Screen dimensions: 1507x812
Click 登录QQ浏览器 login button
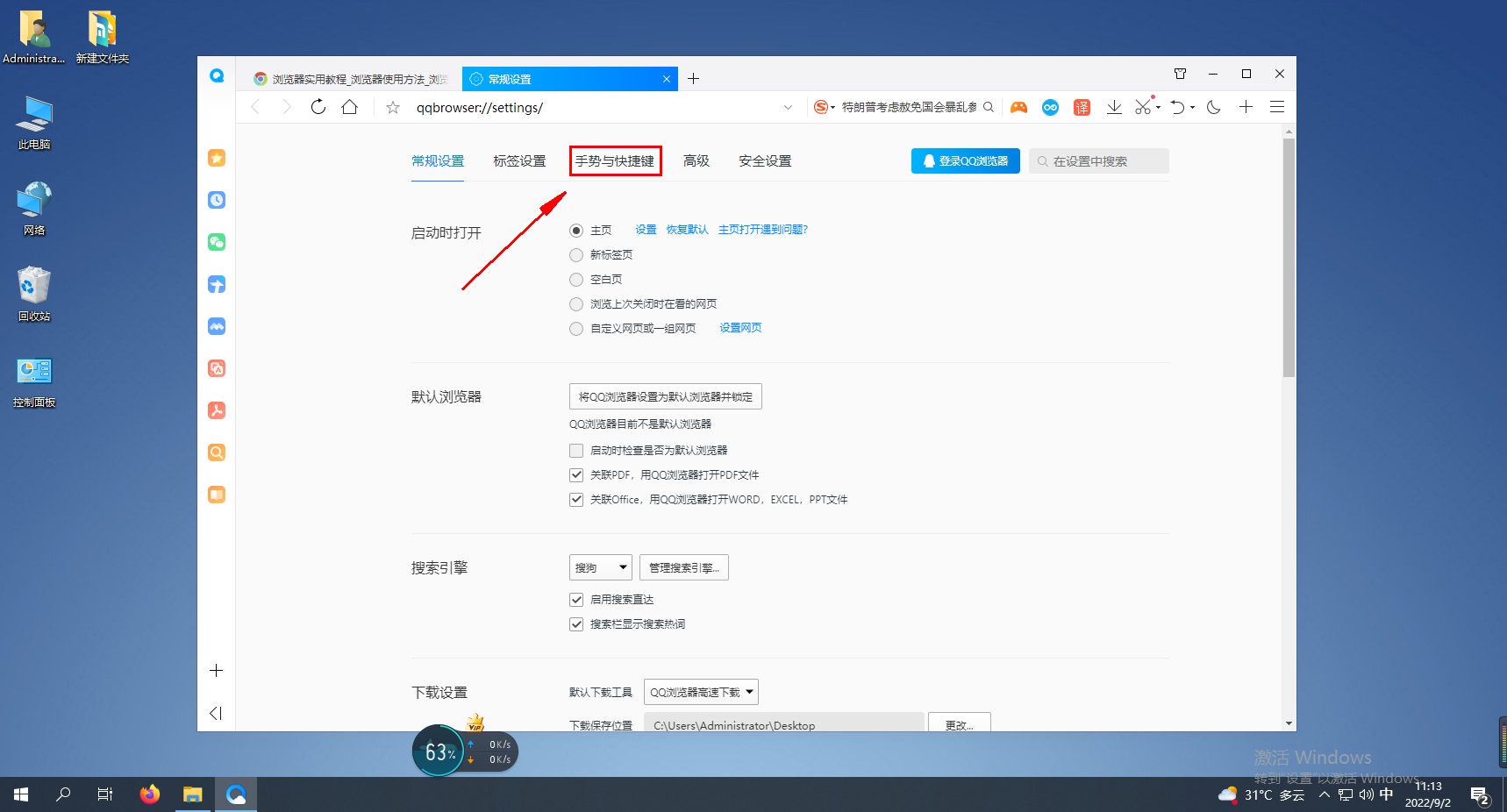coord(966,161)
